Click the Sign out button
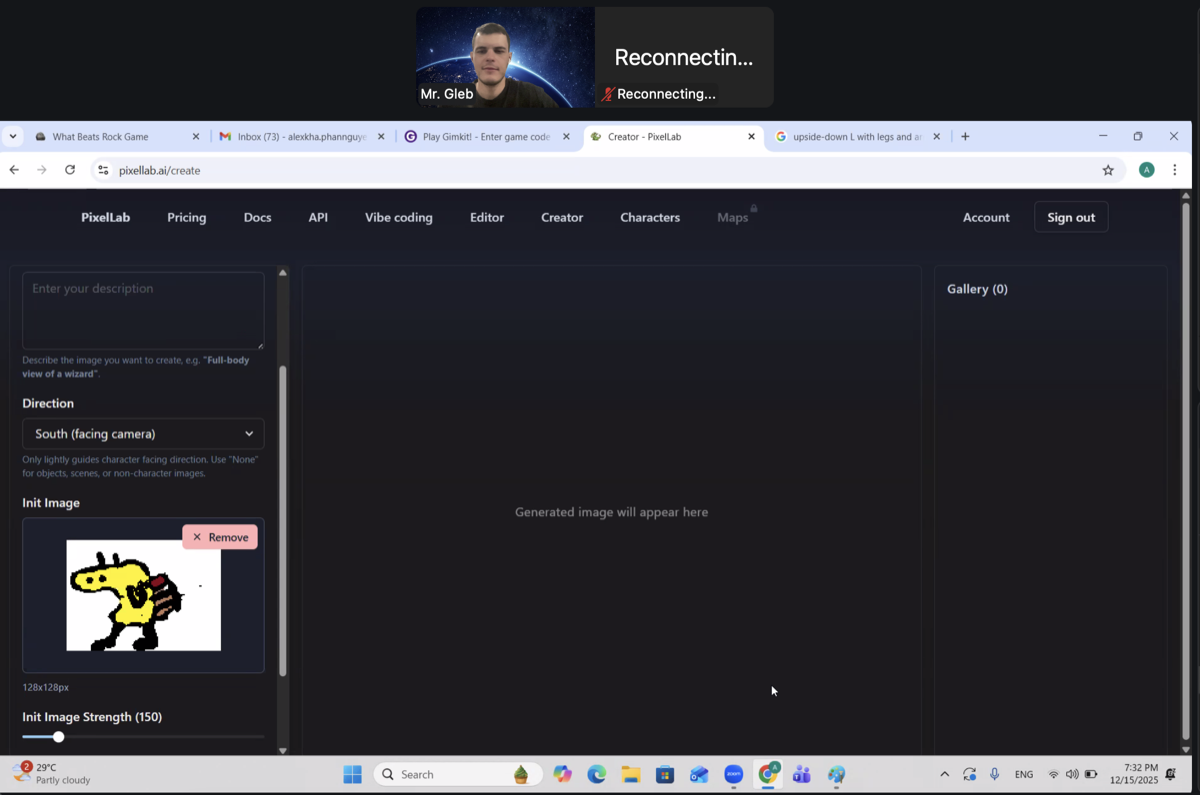 click(1070, 217)
